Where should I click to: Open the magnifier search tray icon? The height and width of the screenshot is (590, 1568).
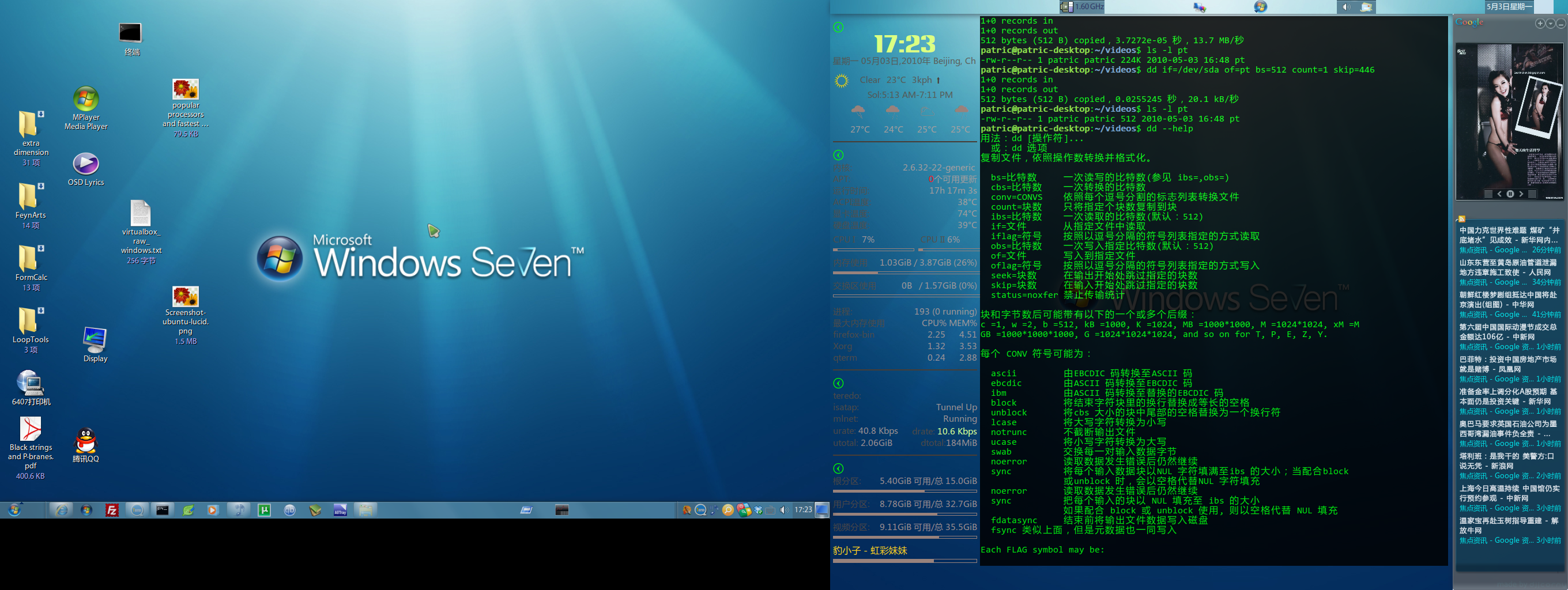pyautogui.click(x=728, y=510)
